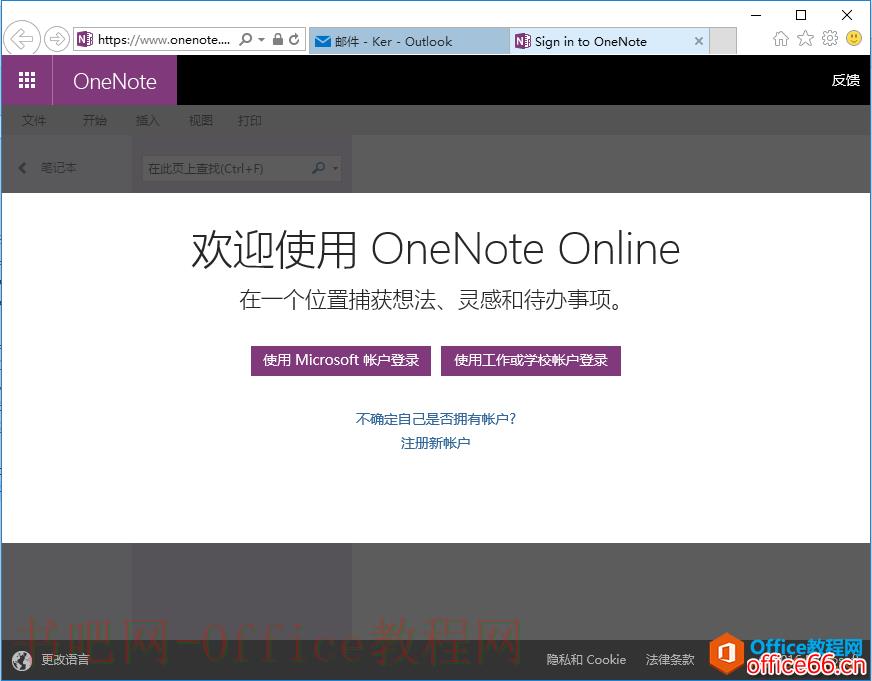Maximize the browser window

point(801,15)
